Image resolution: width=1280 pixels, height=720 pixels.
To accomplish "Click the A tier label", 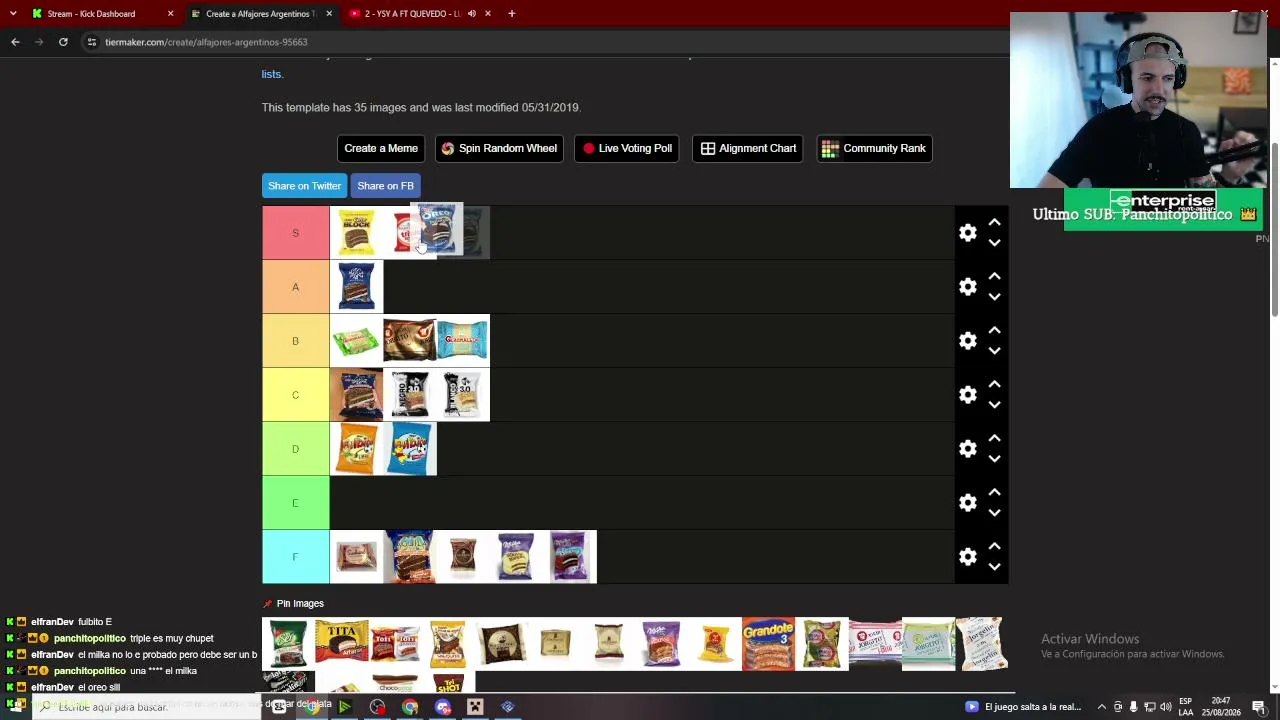I will point(295,287).
